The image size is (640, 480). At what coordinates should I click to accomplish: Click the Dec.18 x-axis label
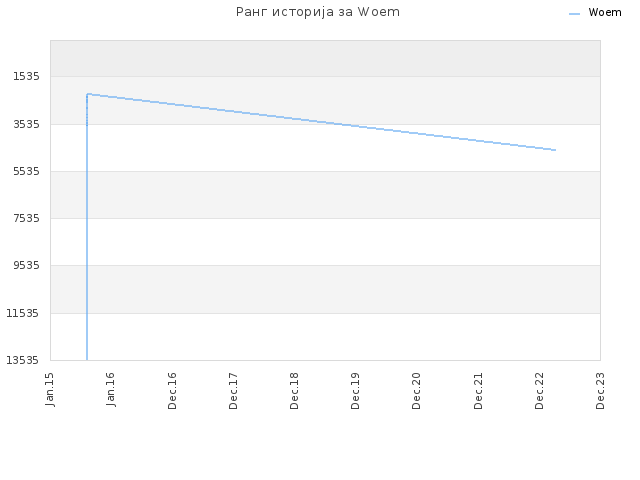[x=294, y=391]
